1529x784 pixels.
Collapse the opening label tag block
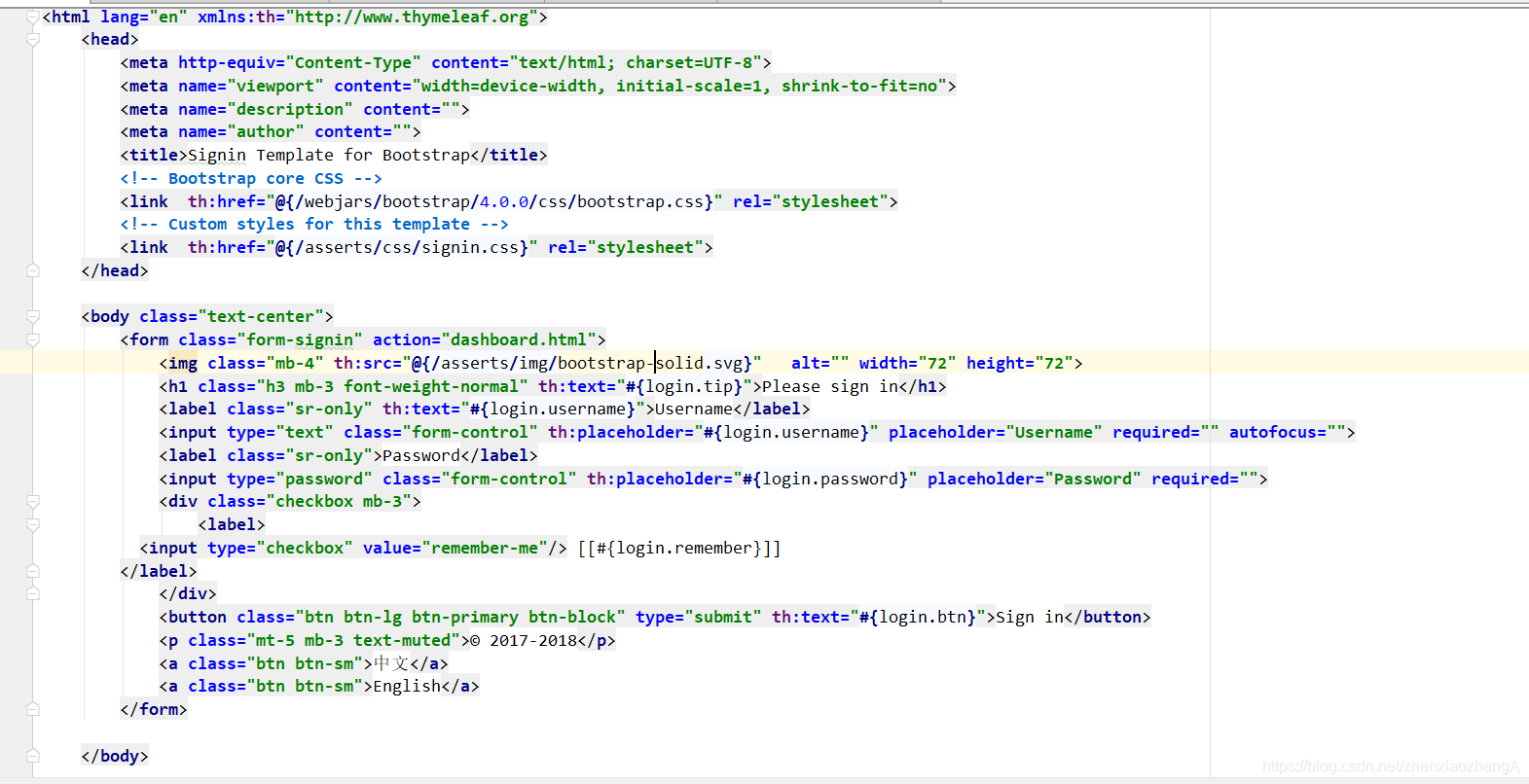click(33, 525)
